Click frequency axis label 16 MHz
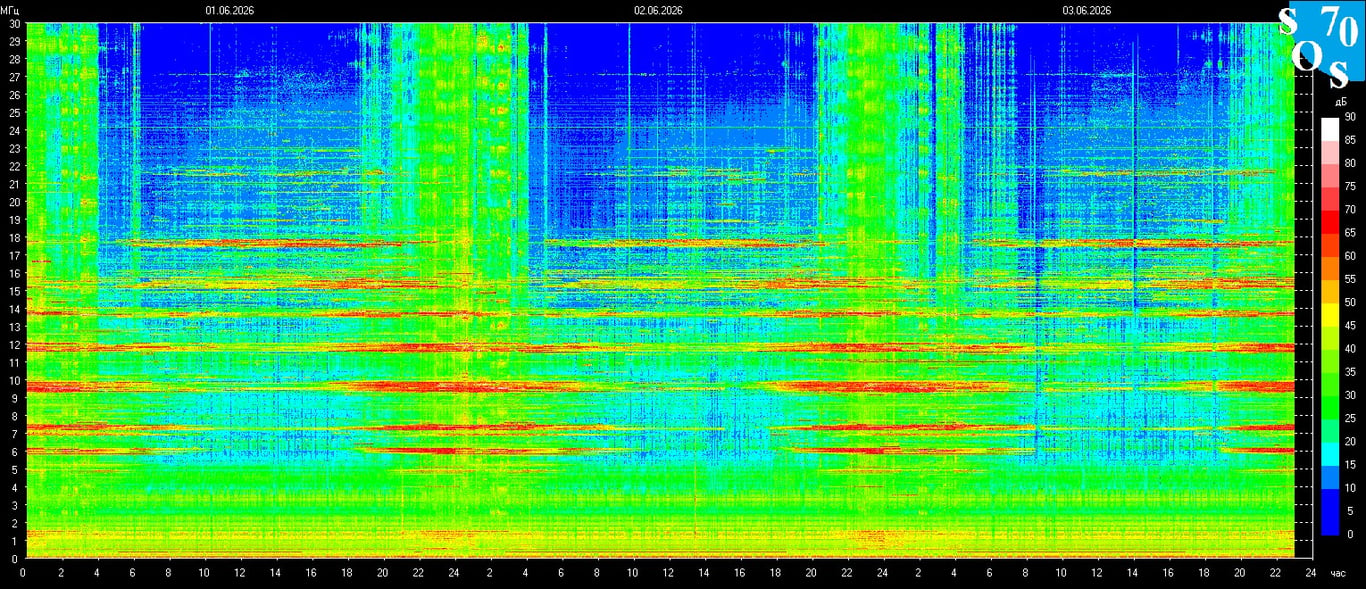The height and width of the screenshot is (589, 1366). (x=15, y=273)
